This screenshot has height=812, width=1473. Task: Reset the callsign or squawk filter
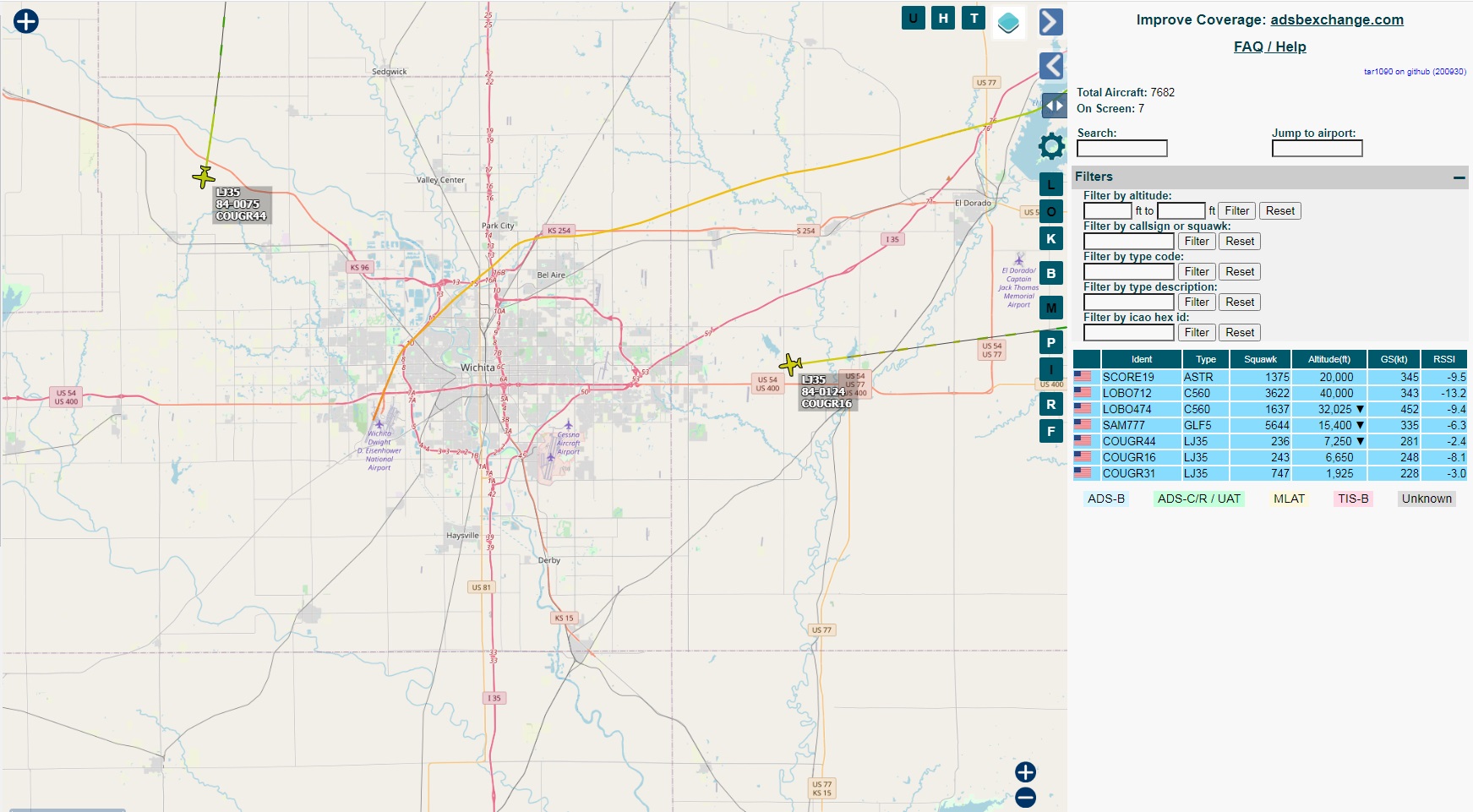(x=1240, y=242)
